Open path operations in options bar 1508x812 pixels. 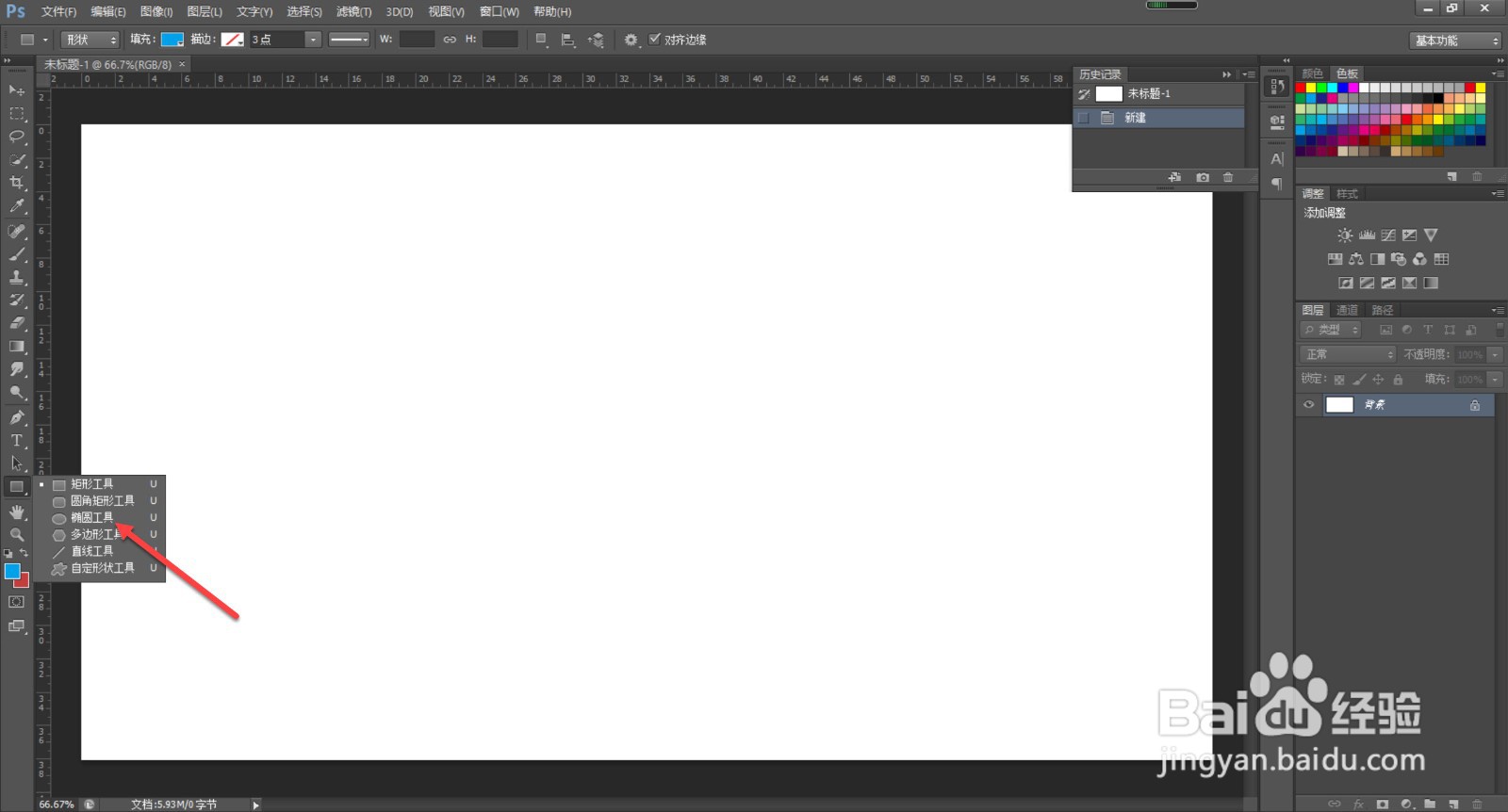(x=541, y=40)
